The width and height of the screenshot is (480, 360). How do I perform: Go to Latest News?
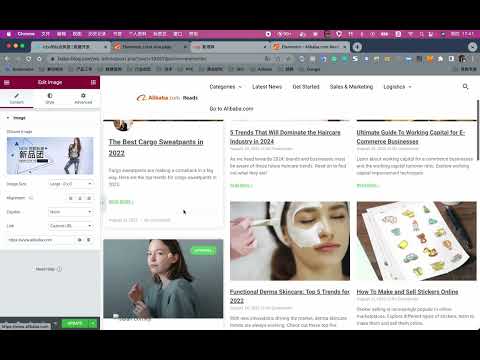coord(267,87)
